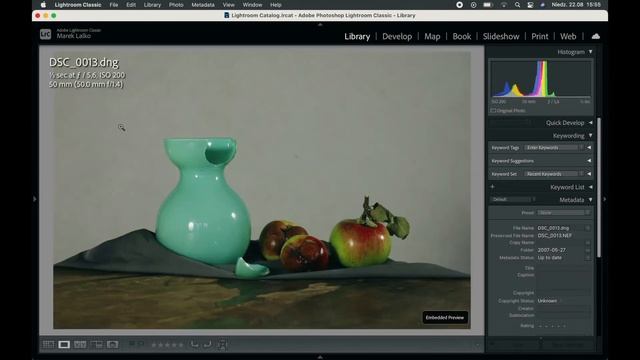Click Metadata Status action icon
640x360 pixels.
pyautogui.click(x=588, y=258)
